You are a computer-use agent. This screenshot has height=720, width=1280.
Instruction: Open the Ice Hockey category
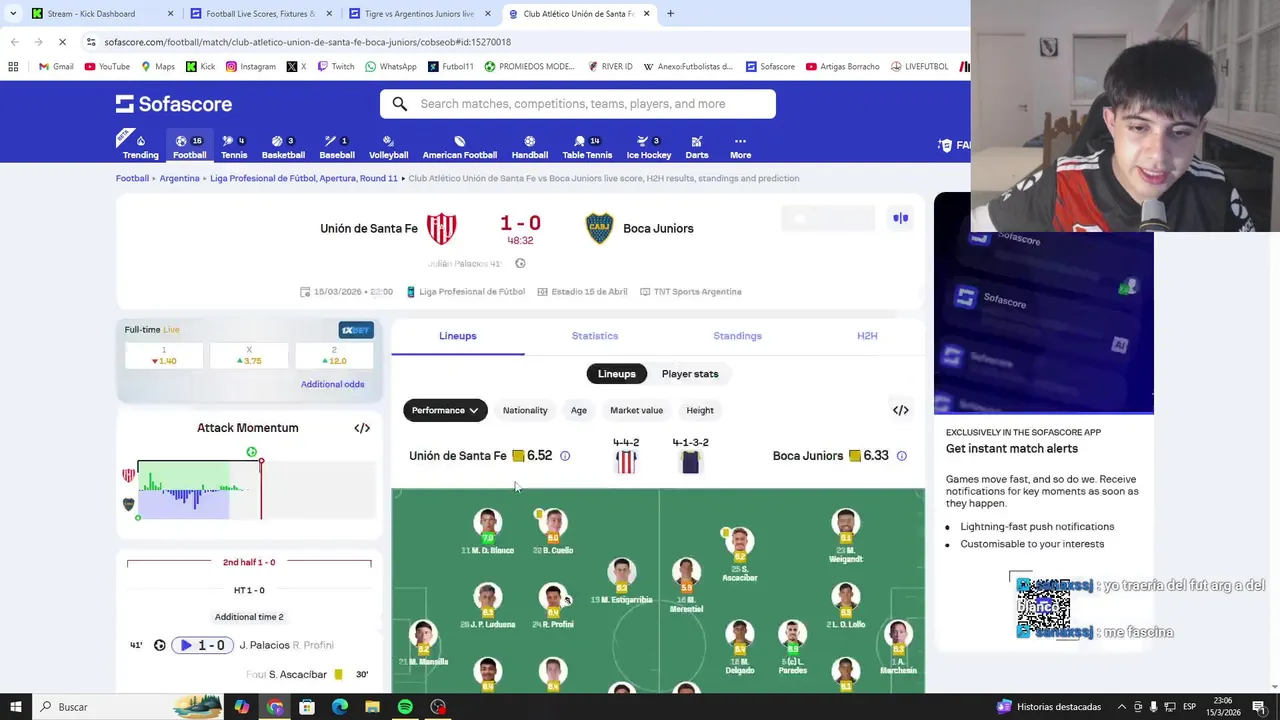[649, 147]
